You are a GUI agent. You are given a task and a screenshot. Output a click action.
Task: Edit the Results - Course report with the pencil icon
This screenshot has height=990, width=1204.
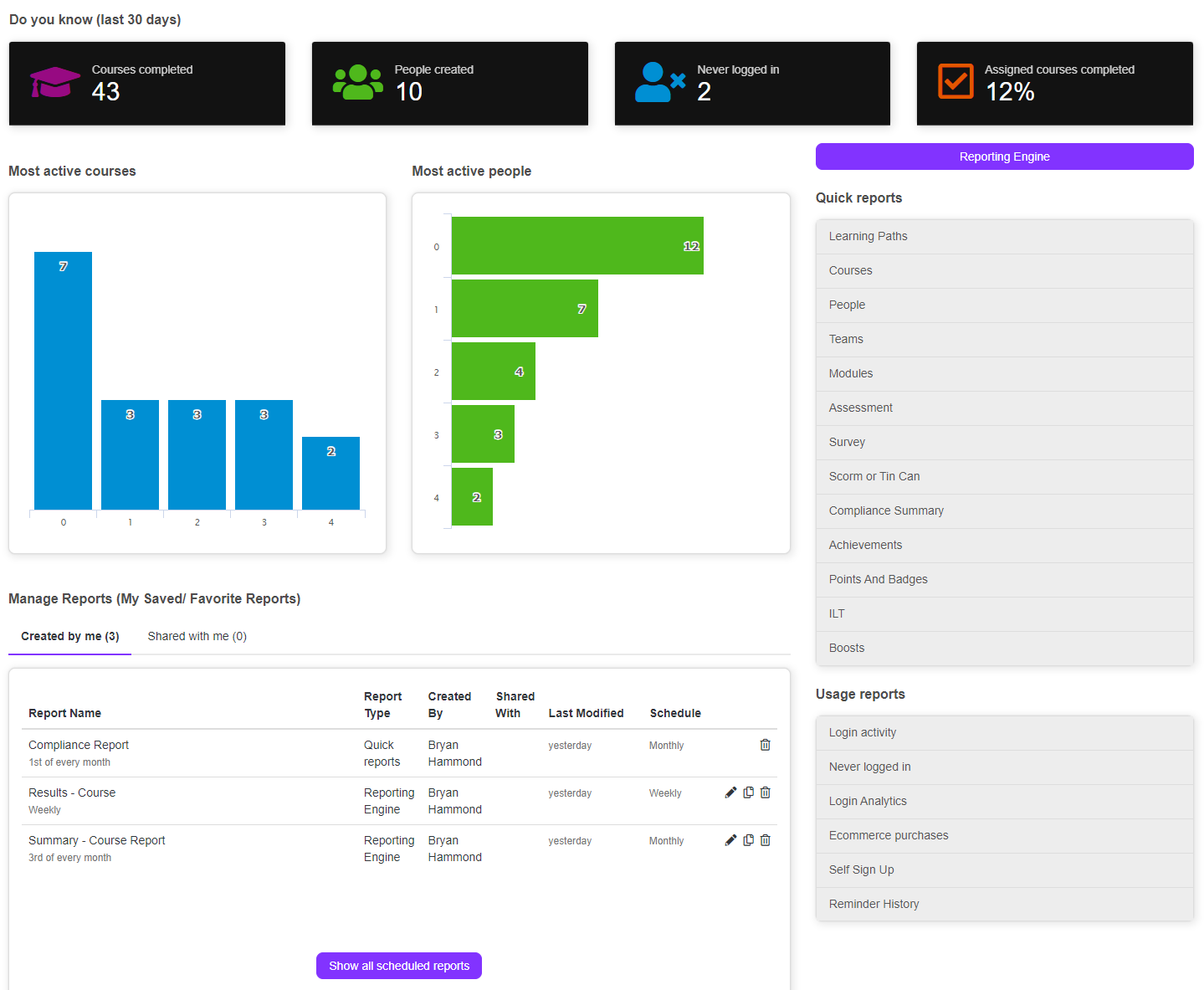tap(730, 792)
